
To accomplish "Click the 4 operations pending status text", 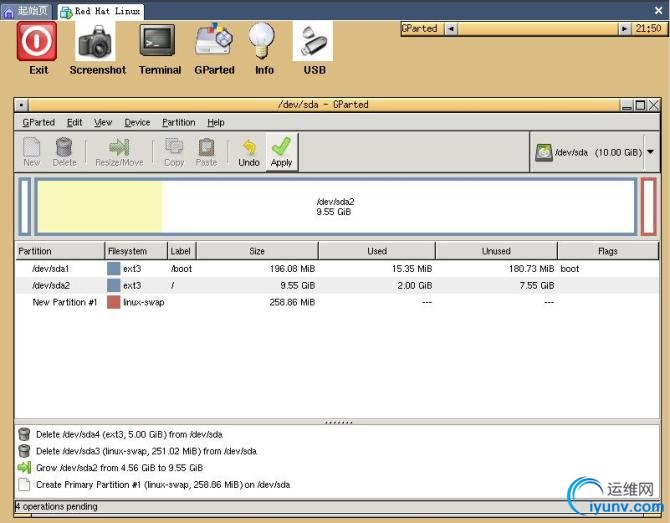I will click(57, 507).
